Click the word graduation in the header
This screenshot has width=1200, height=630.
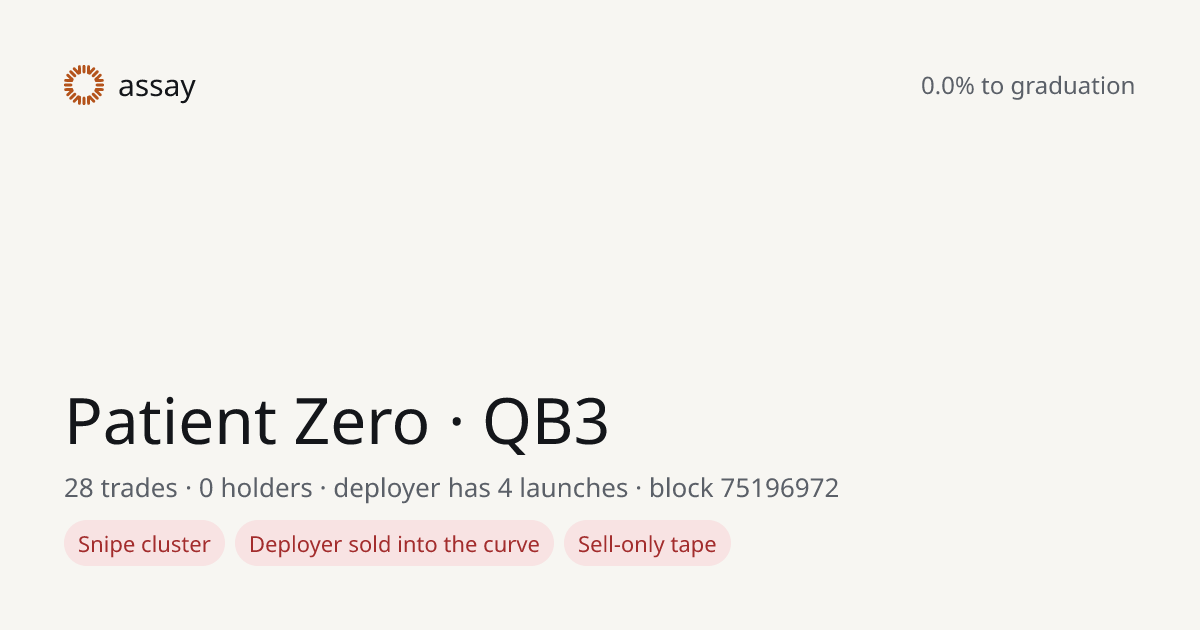point(1072,87)
